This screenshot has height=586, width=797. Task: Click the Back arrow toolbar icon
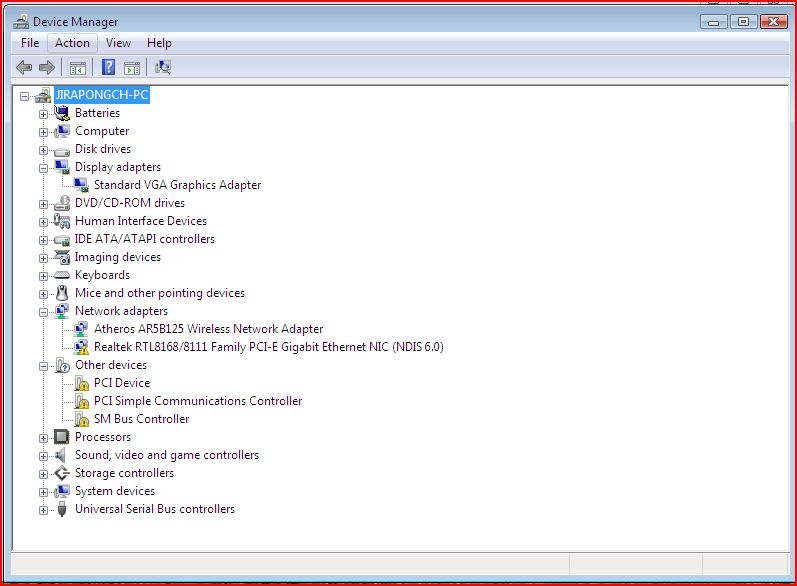click(24, 67)
